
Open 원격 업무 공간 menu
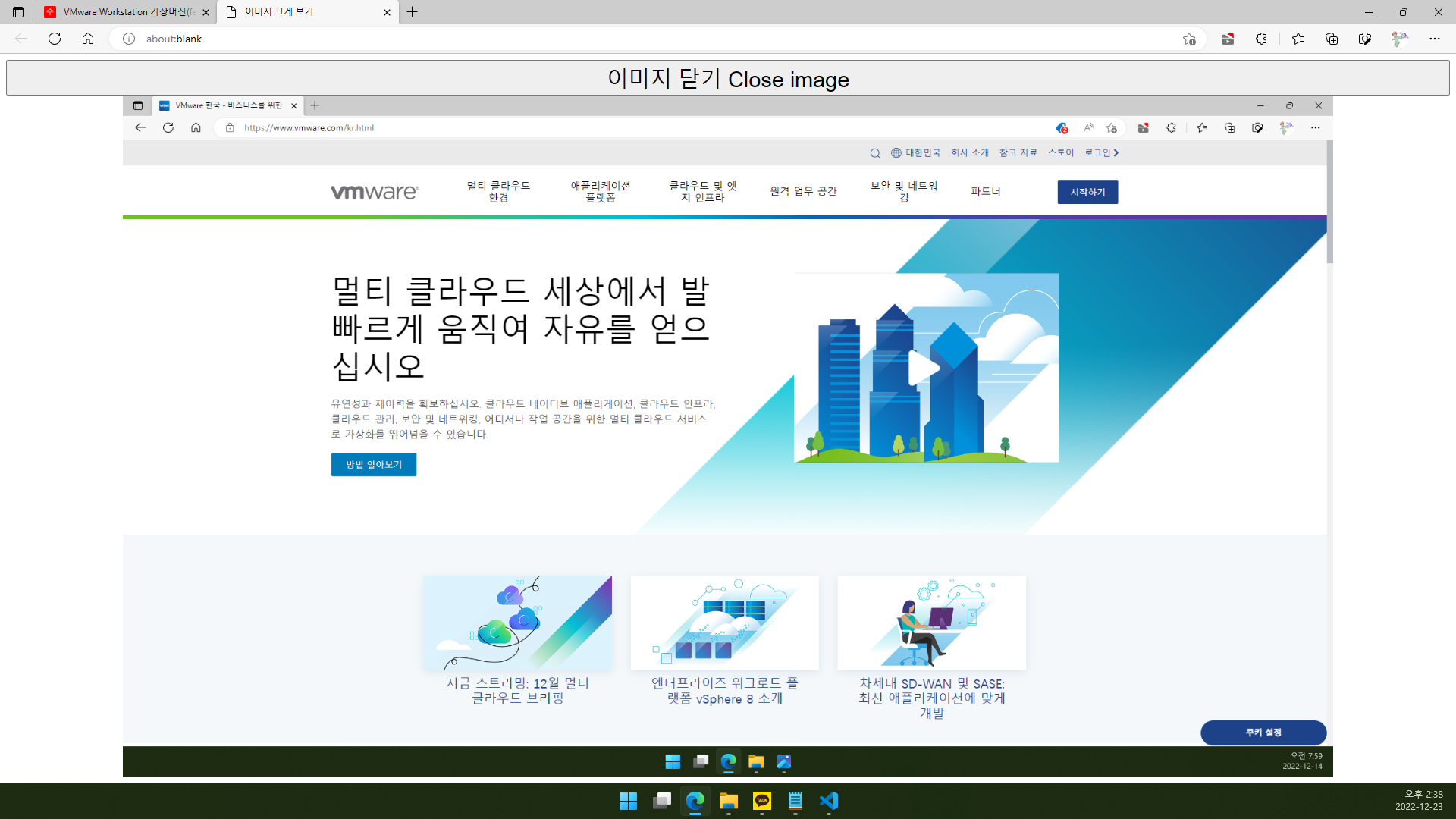803,192
